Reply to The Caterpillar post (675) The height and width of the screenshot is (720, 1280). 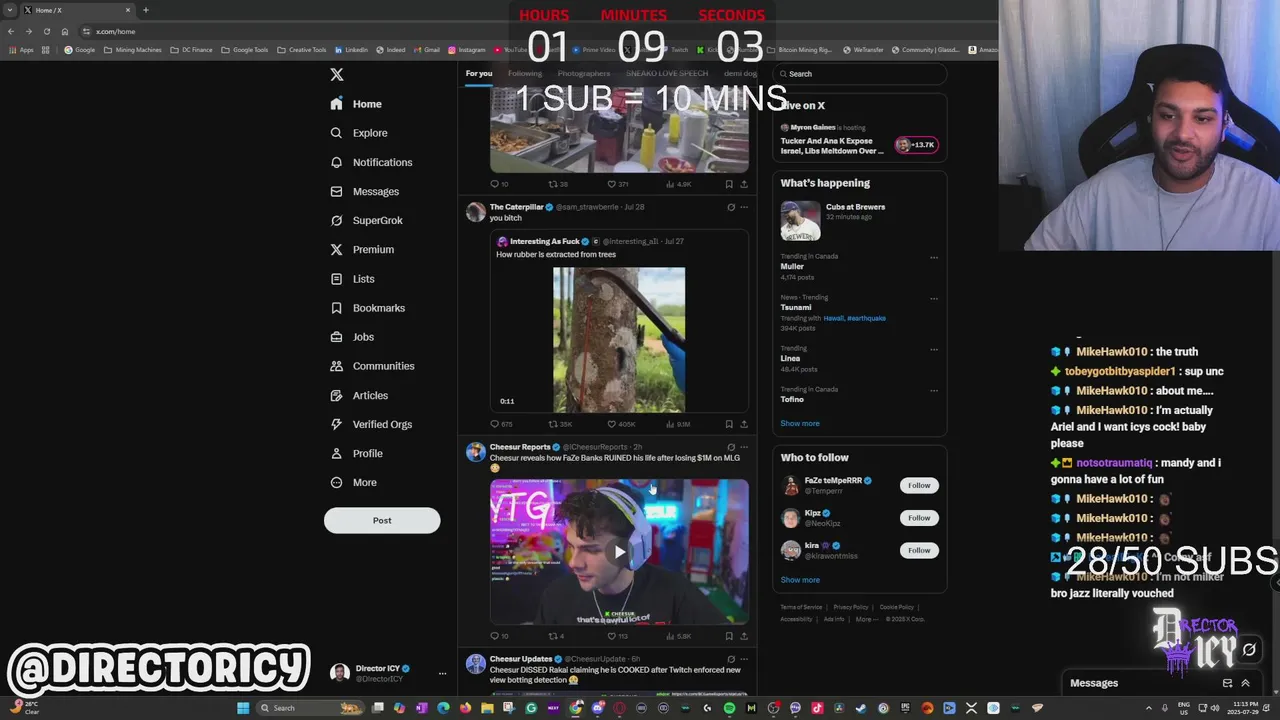[x=501, y=424]
